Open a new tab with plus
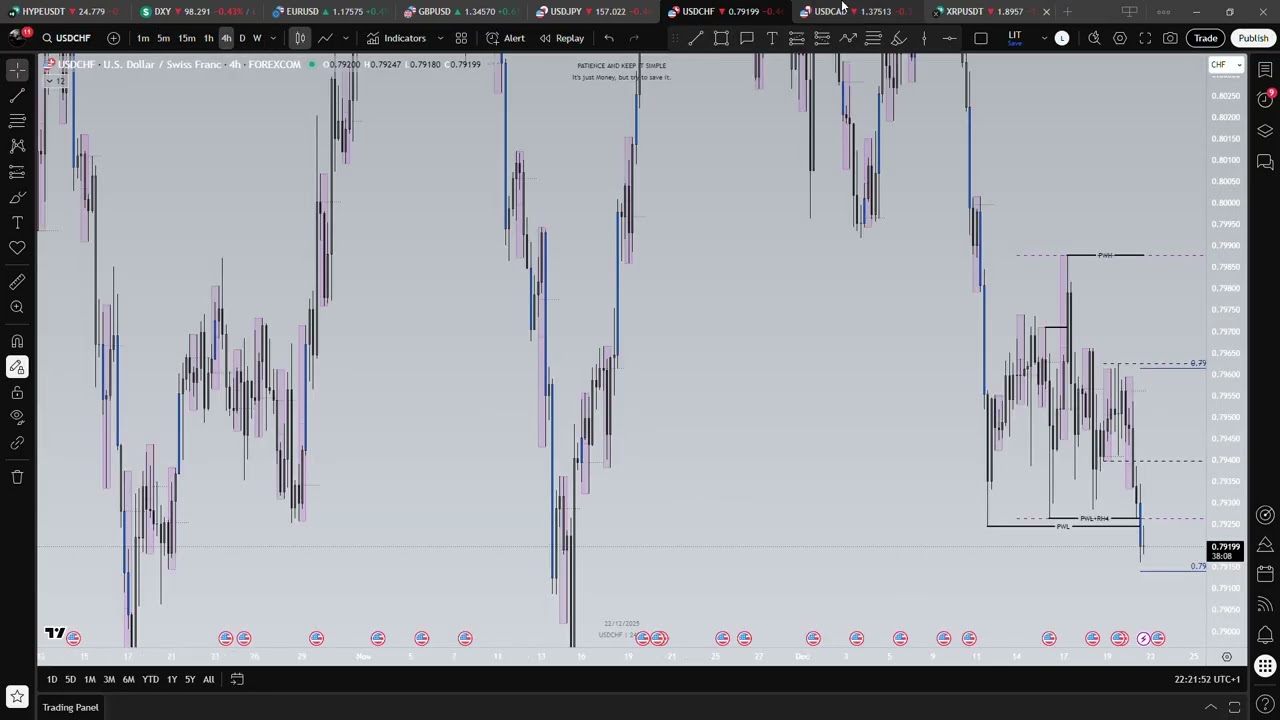This screenshot has height=720, width=1280. pyautogui.click(x=1067, y=12)
